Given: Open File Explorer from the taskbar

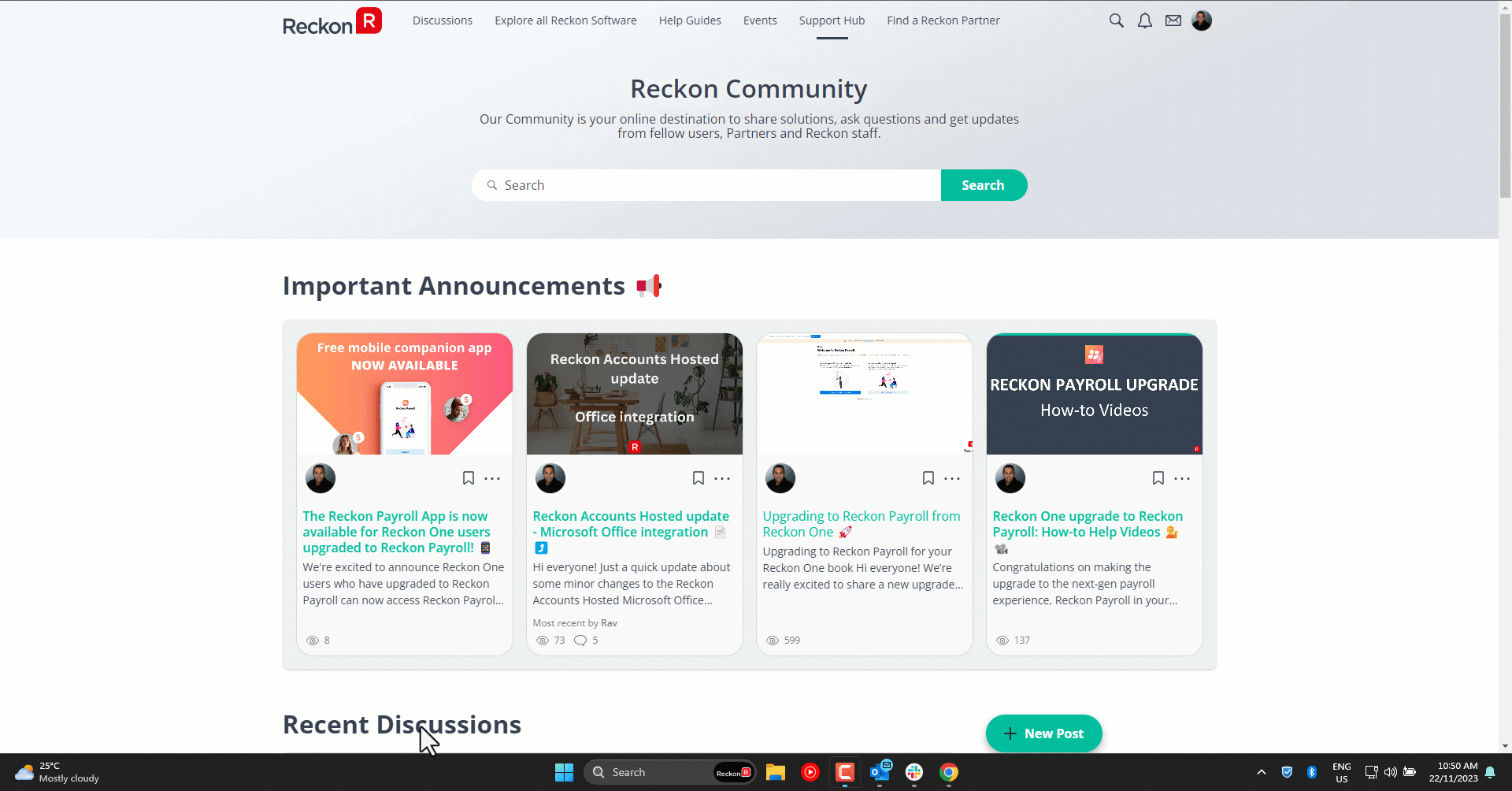Looking at the screenshot, I should click(x=776, y=772).
